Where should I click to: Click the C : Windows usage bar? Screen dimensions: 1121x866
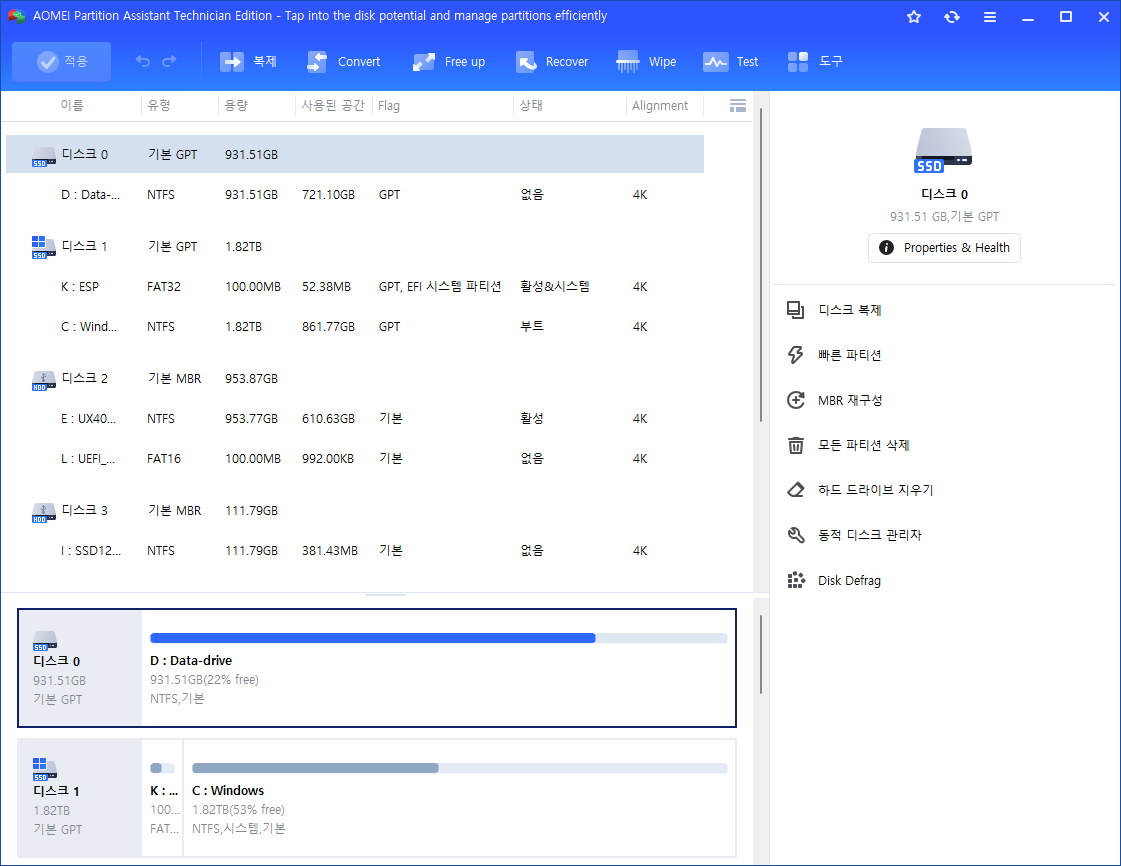[460, 768]
